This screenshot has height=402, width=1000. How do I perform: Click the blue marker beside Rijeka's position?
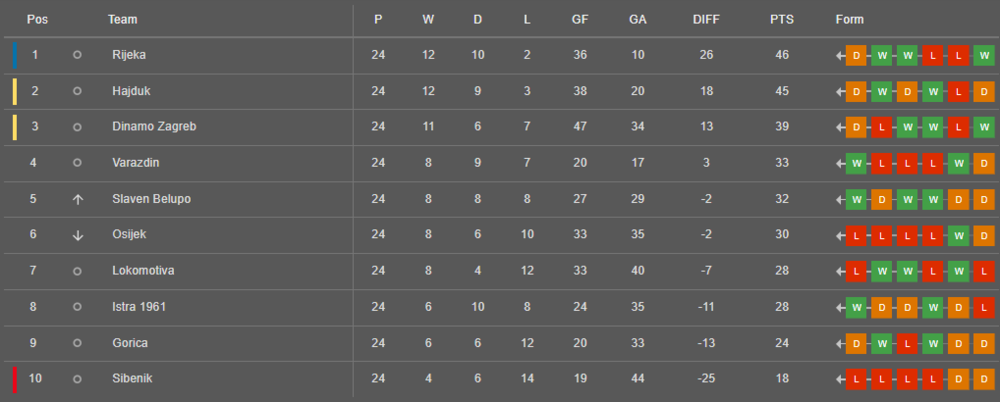point(15,55)
